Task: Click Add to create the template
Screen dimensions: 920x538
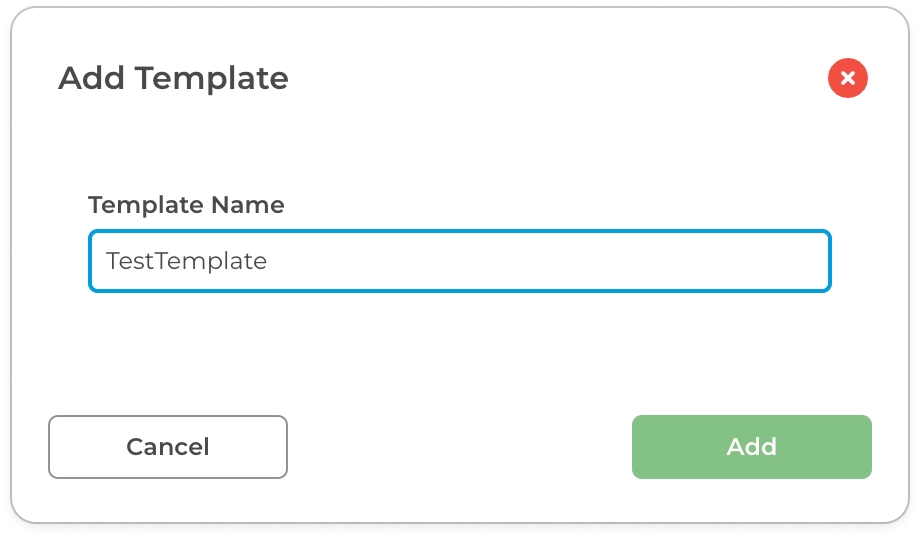Action: (x=751, y=447)
